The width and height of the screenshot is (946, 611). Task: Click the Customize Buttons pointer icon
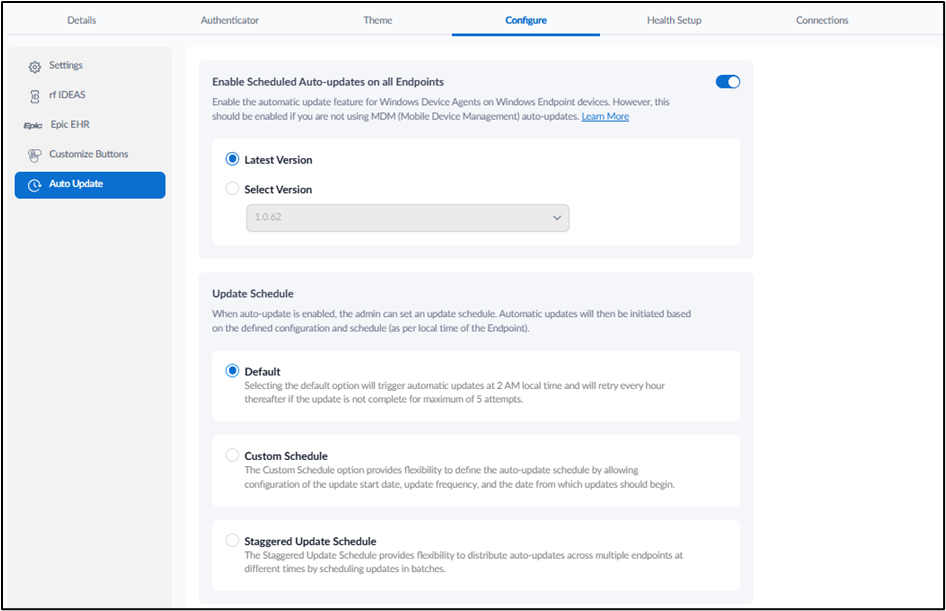coord(34,155)
